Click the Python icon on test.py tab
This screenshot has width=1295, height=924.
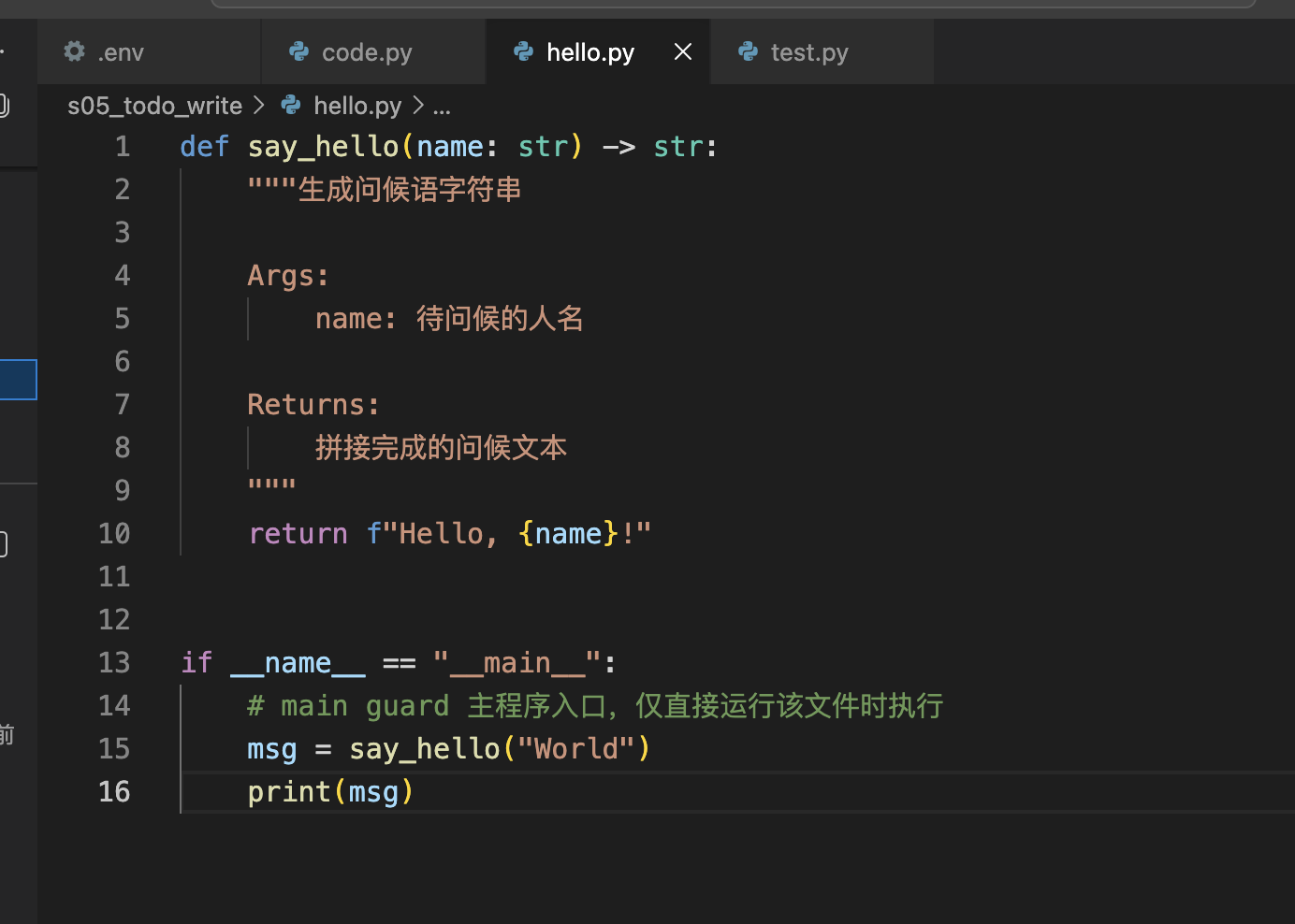tap(749, 51)
